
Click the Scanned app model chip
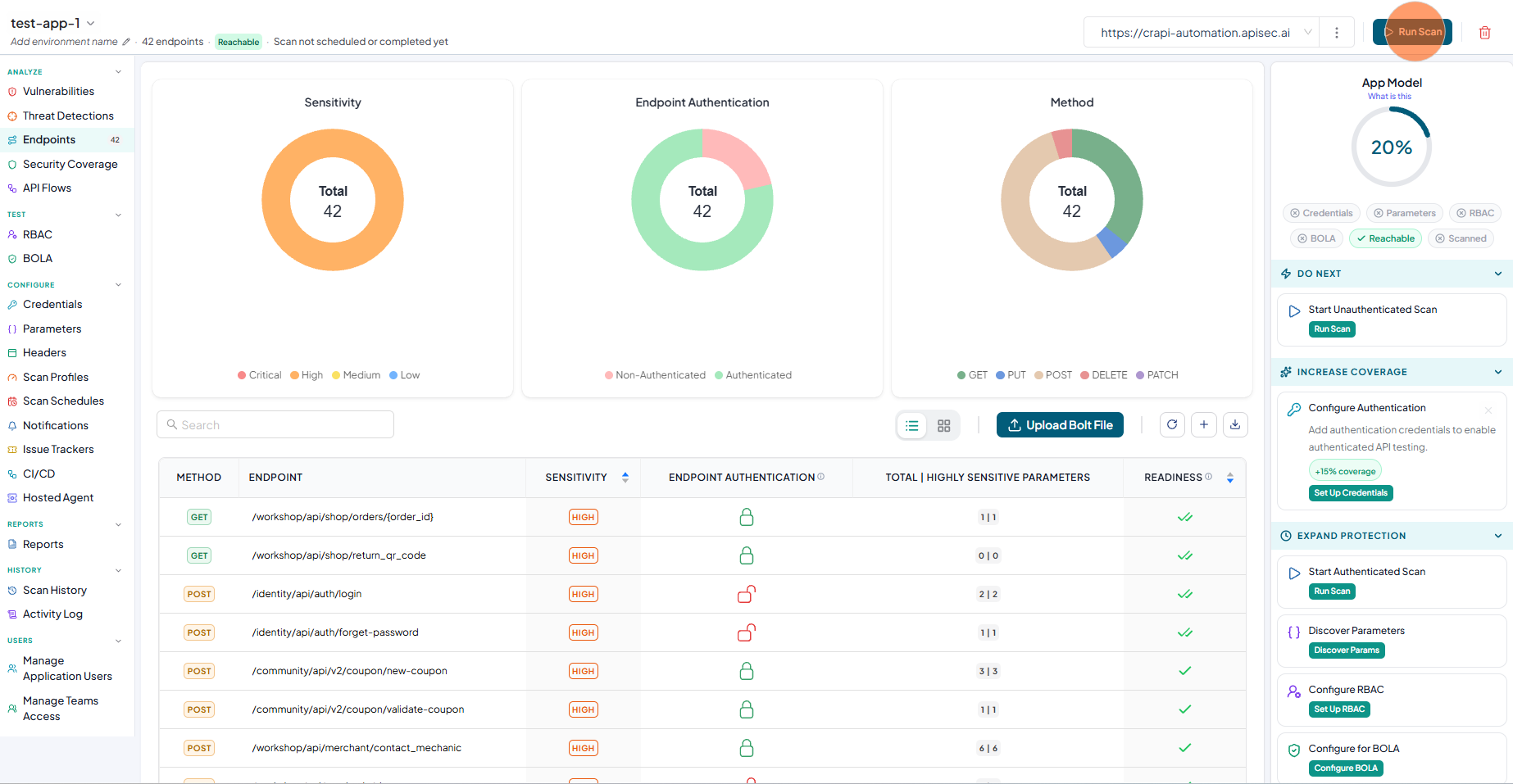[1461, 238]
